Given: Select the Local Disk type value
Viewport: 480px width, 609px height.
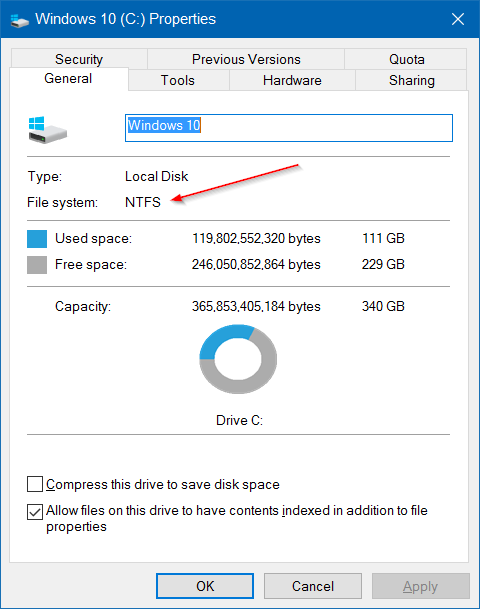Looking at the screenshot, I should 157,176.
